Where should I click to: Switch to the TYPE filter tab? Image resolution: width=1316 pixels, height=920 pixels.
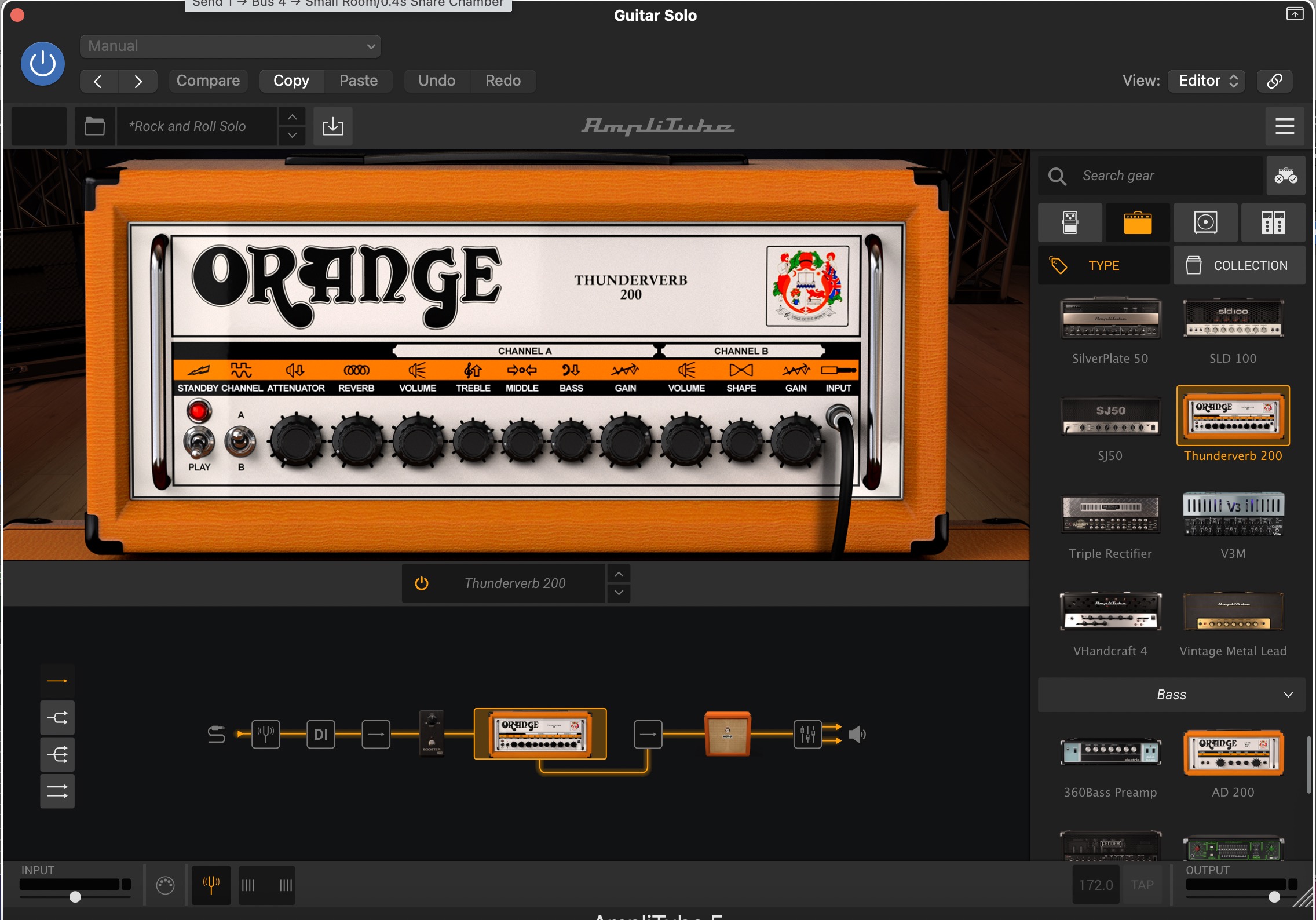click(x=1103, y=265)
